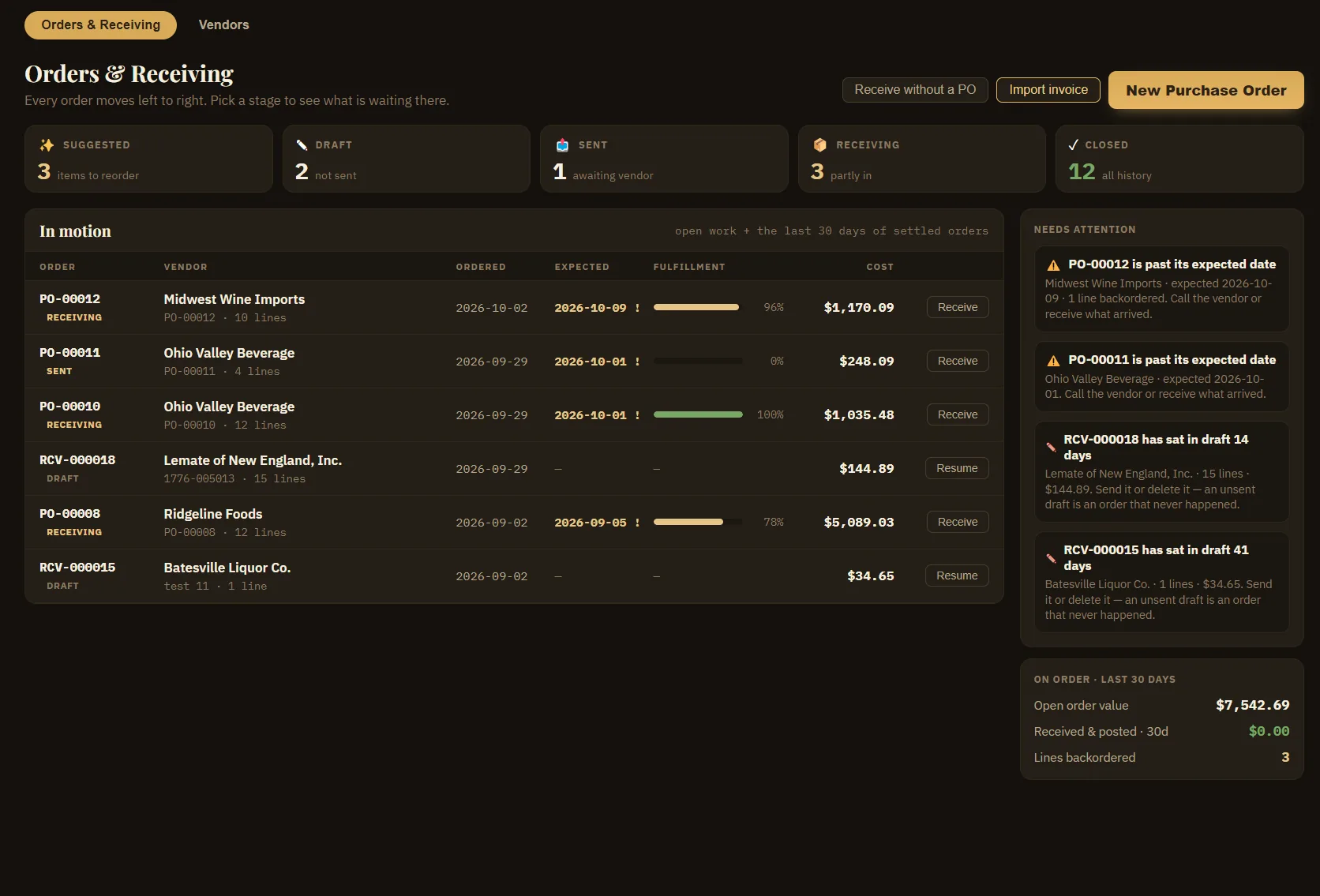Click the 78% fulfillment bar for PO-00008
The width and height of the screenshot is (1320, 896).
pyautogui.click(x=698, y=522)
